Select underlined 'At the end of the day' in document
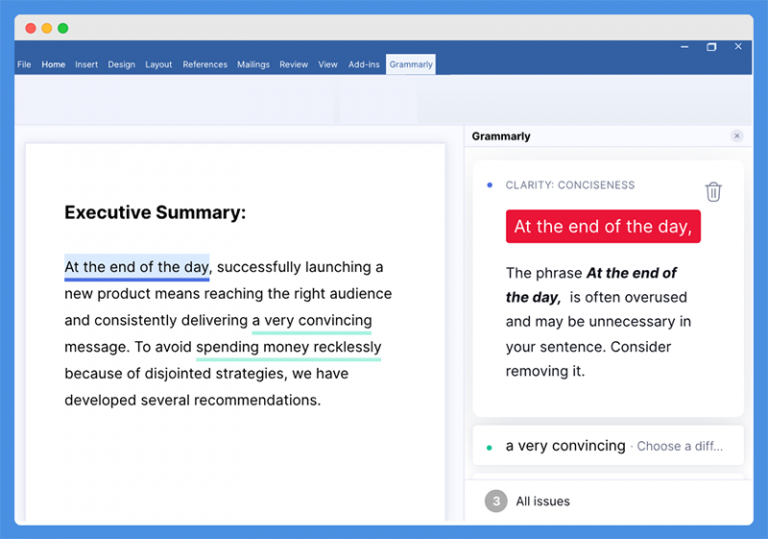This screenshot has height=539, width=768. [137, 267]
